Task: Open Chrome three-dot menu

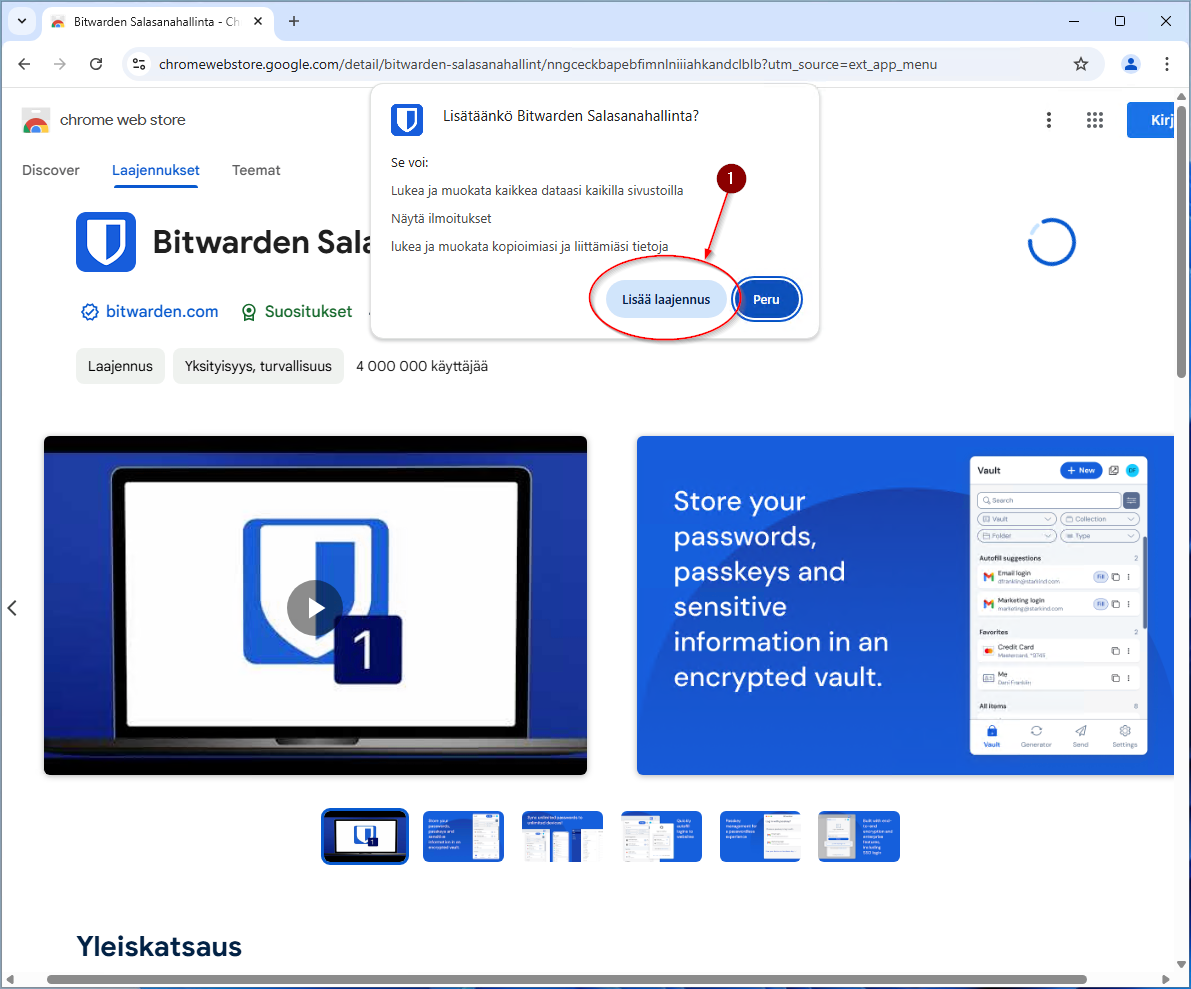Action: tap(1167, 65)
